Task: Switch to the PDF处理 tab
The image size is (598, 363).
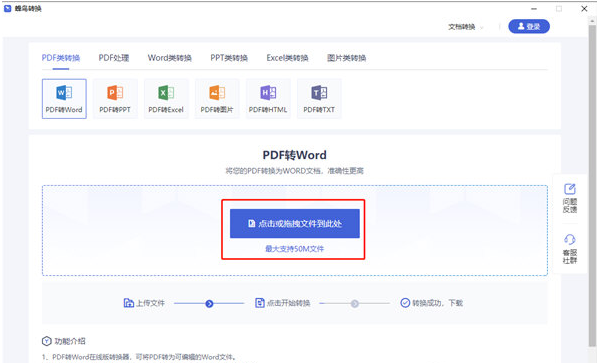Action: click(x=114, y=58)
